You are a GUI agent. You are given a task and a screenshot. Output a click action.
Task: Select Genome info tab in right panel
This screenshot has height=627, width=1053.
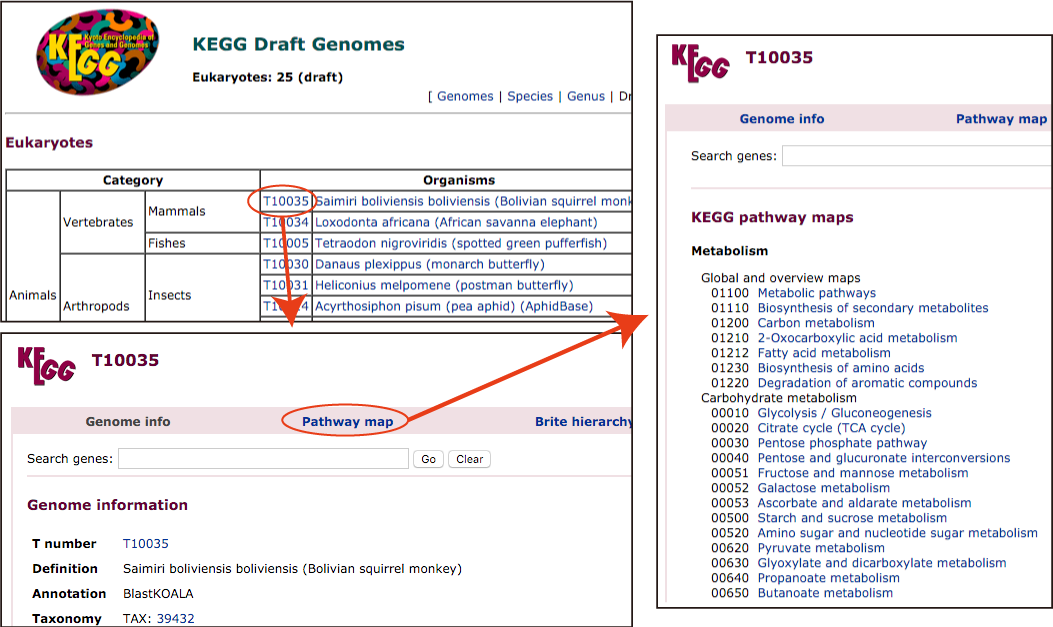coord(782,119)
